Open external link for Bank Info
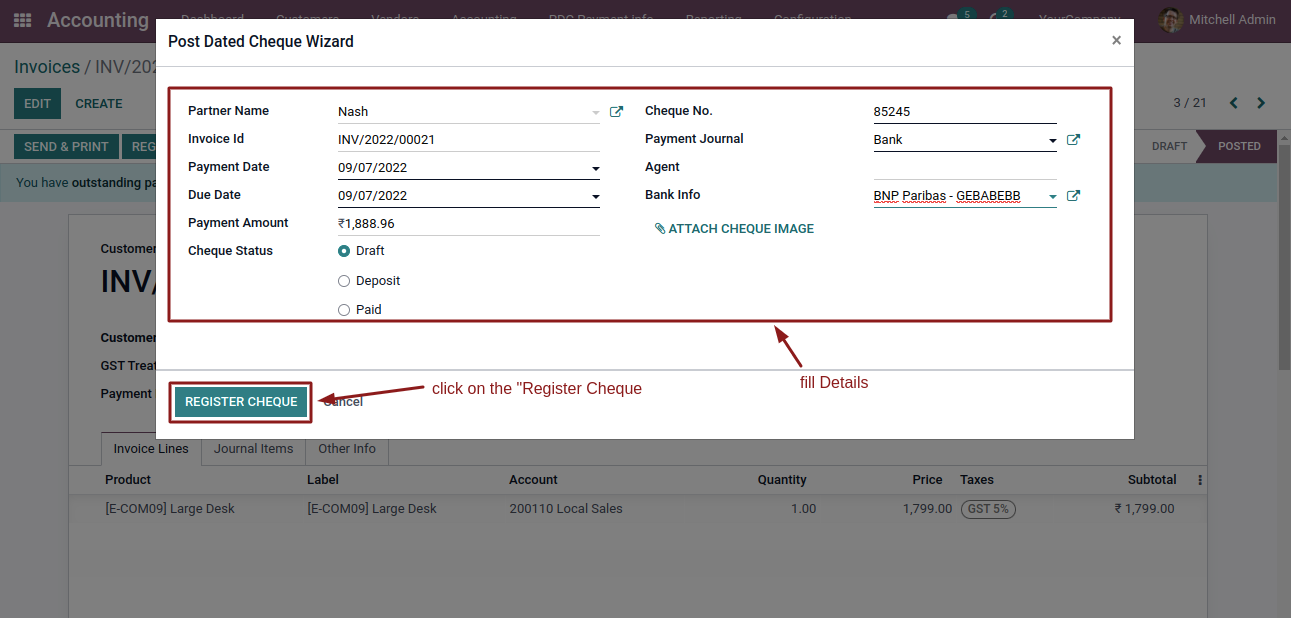Screen dimensions: 1291x618 tap(1073, 196)
